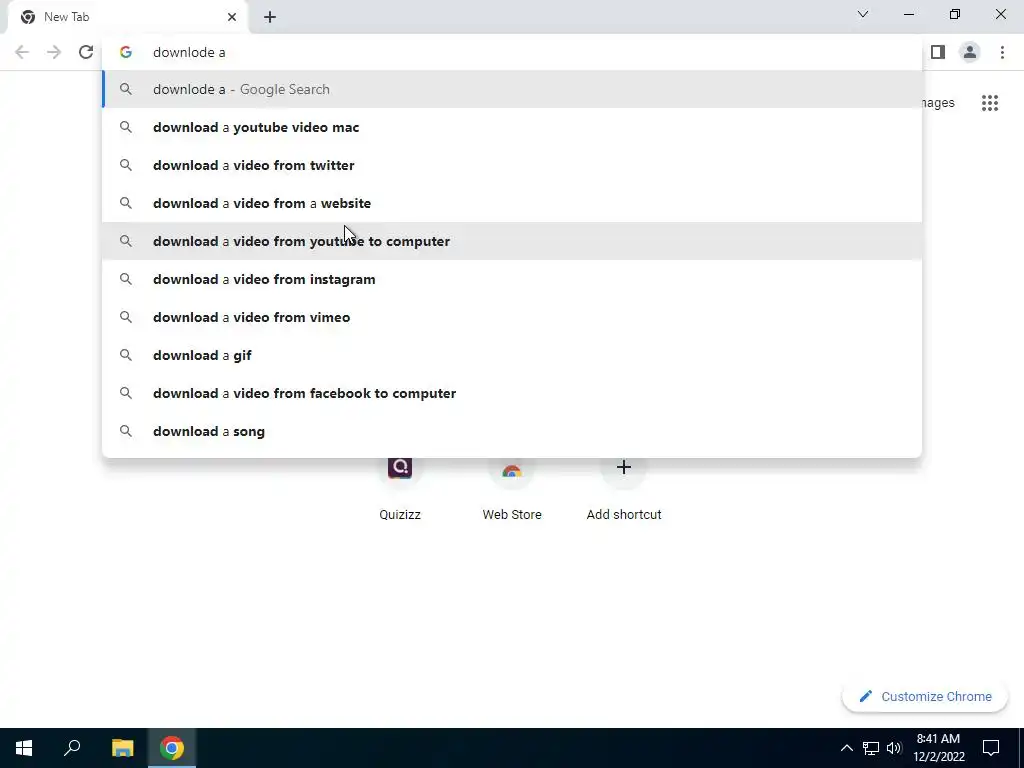Pick 'download a video from facebook to computer'
The image size is (1024, 768).
click(x=512, y=393)
